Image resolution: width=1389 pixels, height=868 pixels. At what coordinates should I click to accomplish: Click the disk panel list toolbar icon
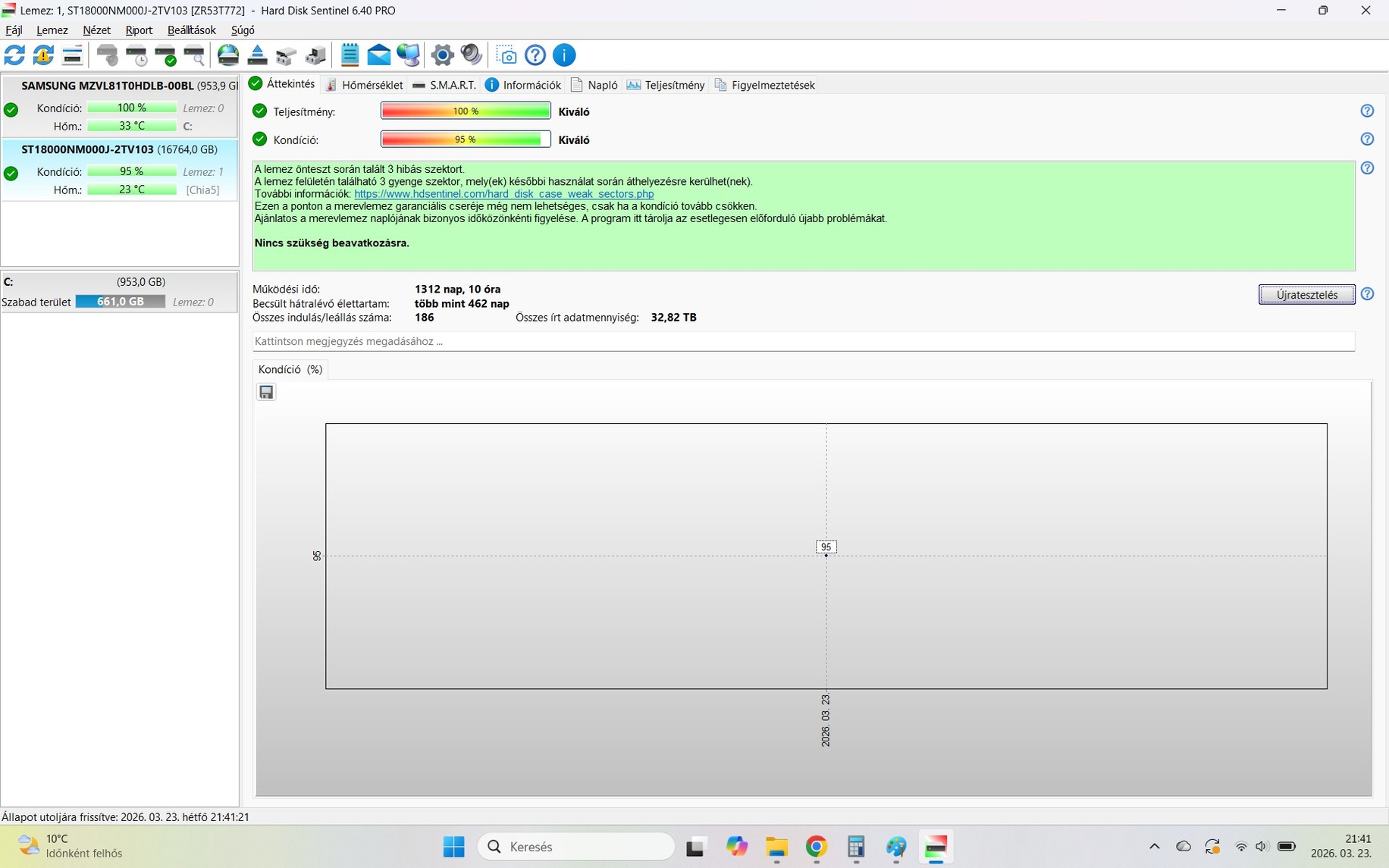click(72, 55)
